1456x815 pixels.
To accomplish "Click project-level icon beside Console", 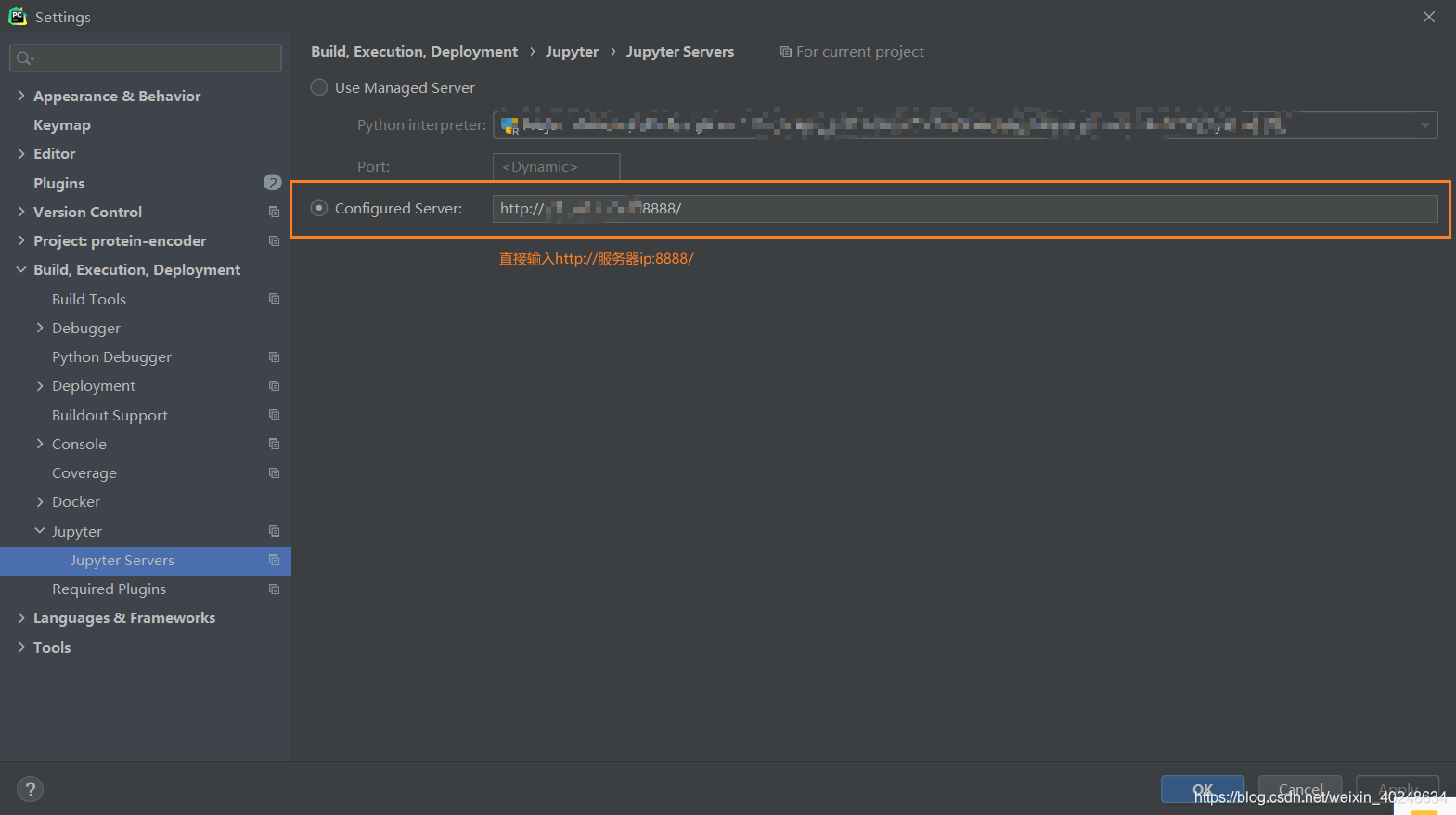I will point(274,444).
